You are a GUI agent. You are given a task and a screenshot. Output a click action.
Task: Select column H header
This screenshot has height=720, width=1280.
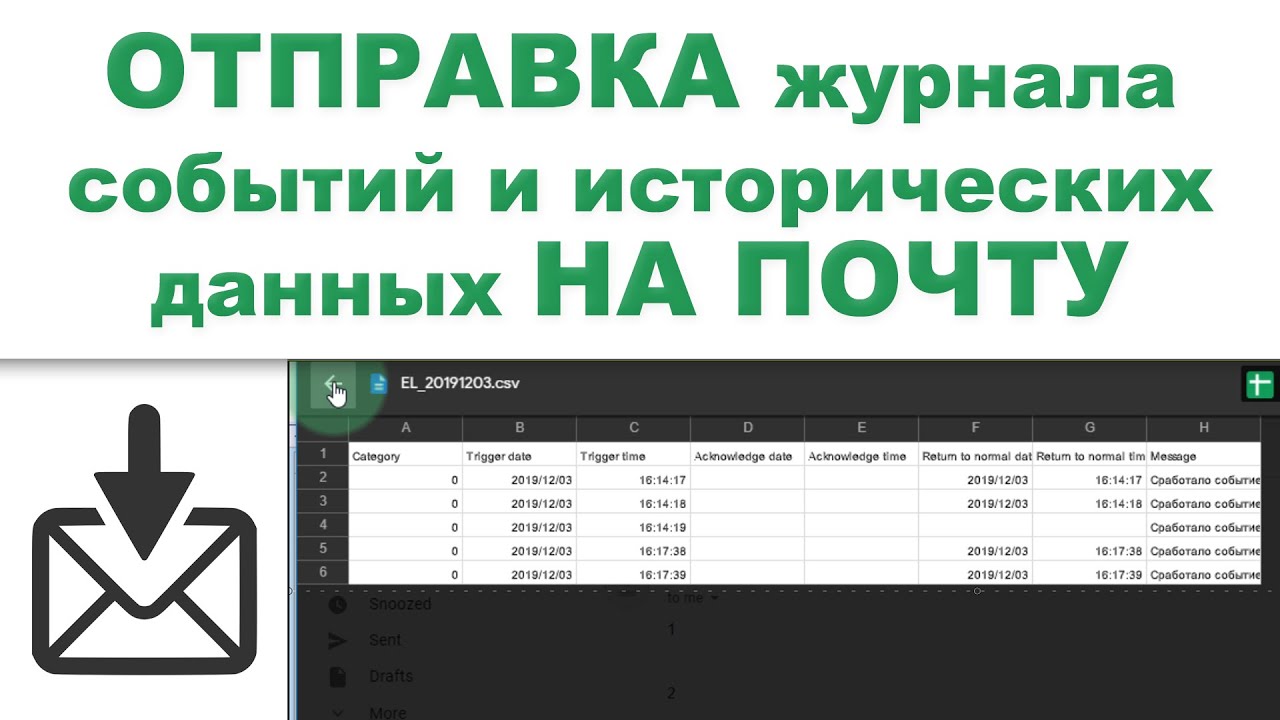pos(1204,428)
